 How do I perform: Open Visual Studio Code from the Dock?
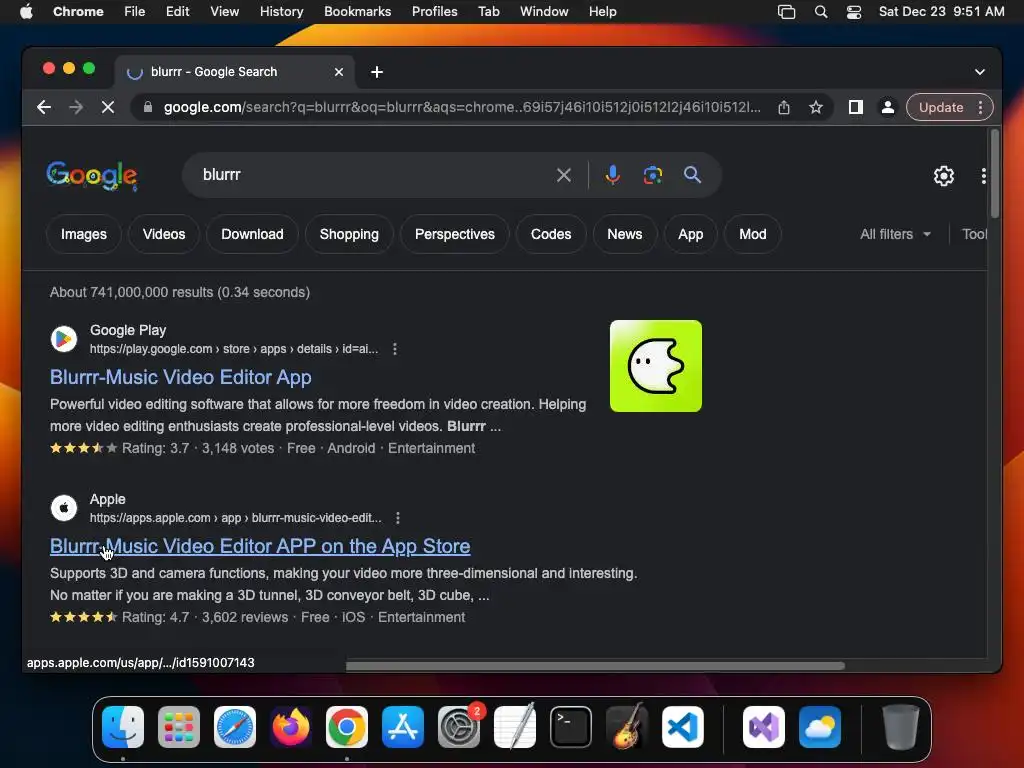(x=682, y=727)
